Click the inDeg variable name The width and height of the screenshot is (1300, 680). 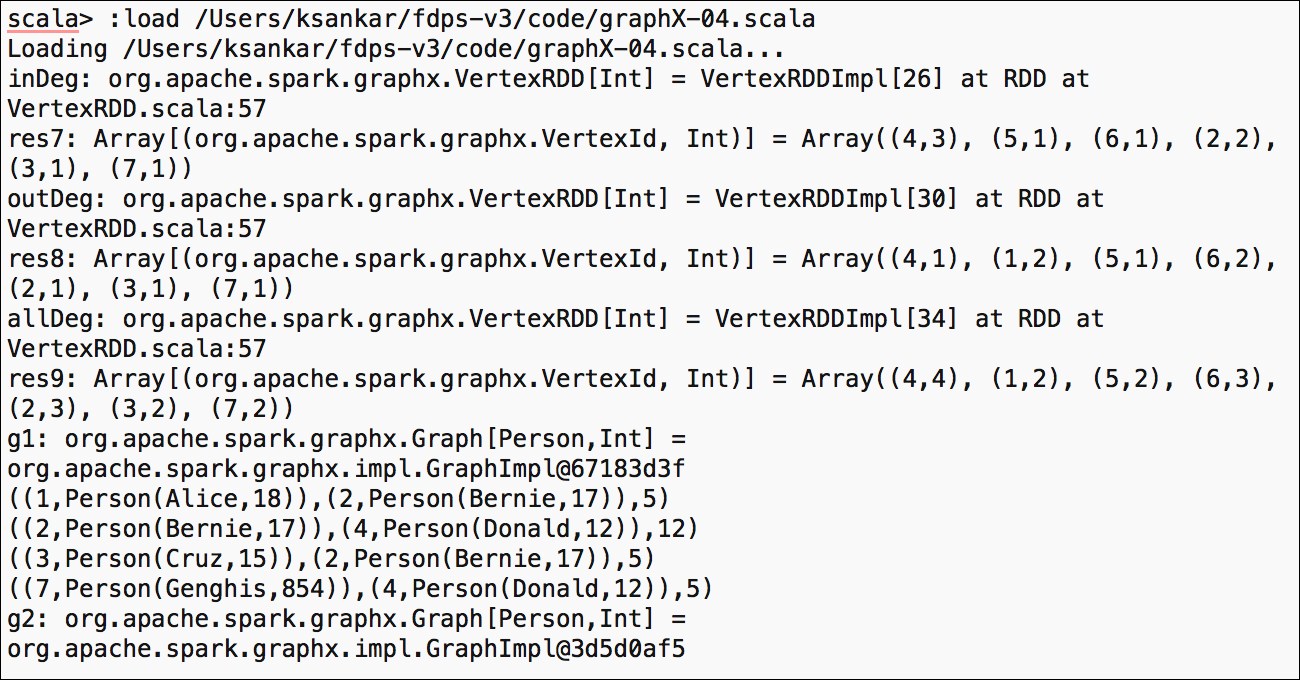tap(43, 78)
